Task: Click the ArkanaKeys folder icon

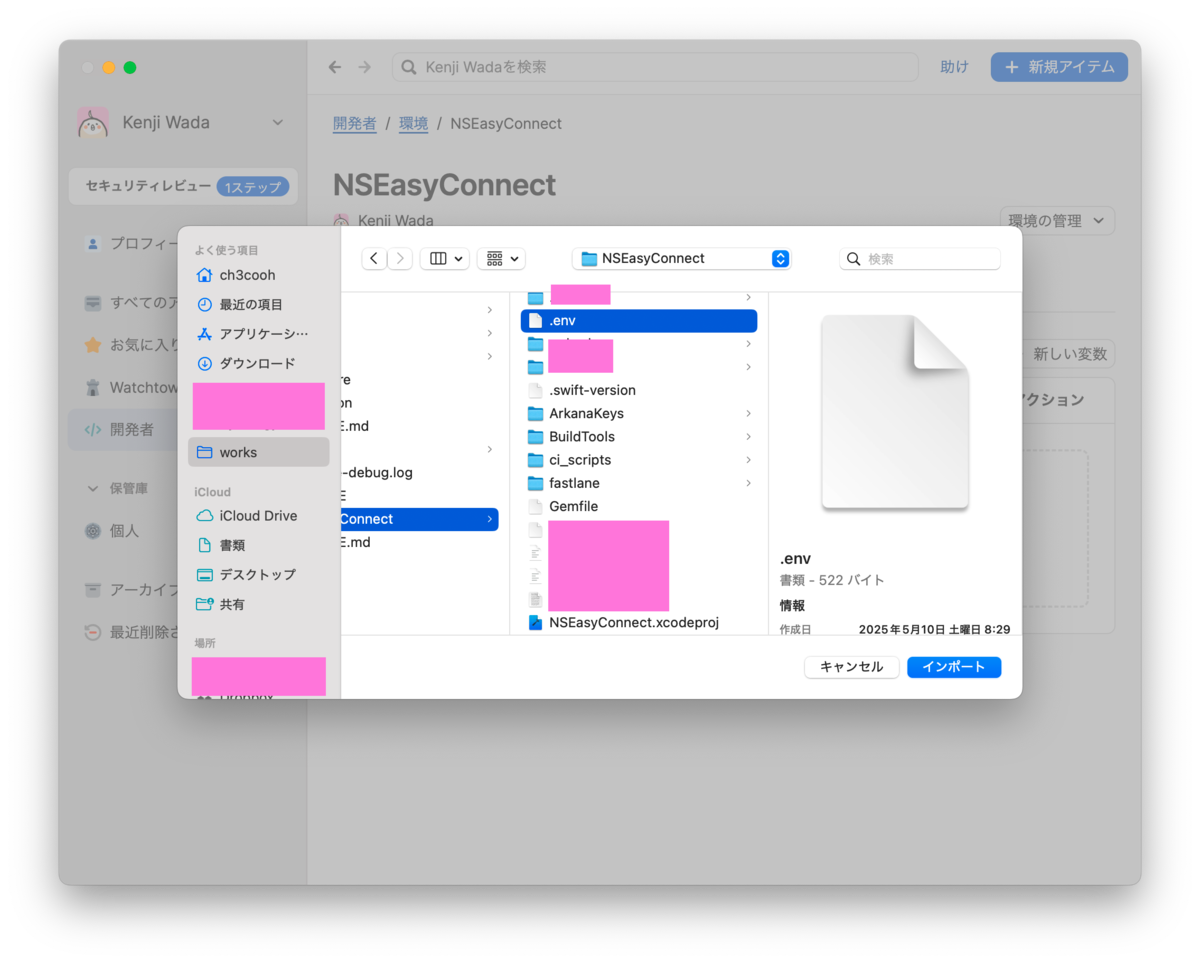Action: [x=535, y=413]
